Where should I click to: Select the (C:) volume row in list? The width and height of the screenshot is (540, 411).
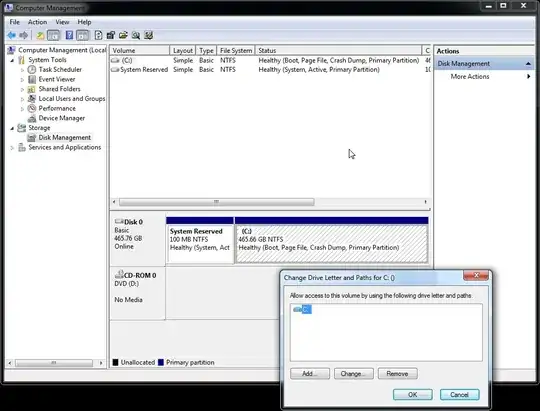(270, 60)
